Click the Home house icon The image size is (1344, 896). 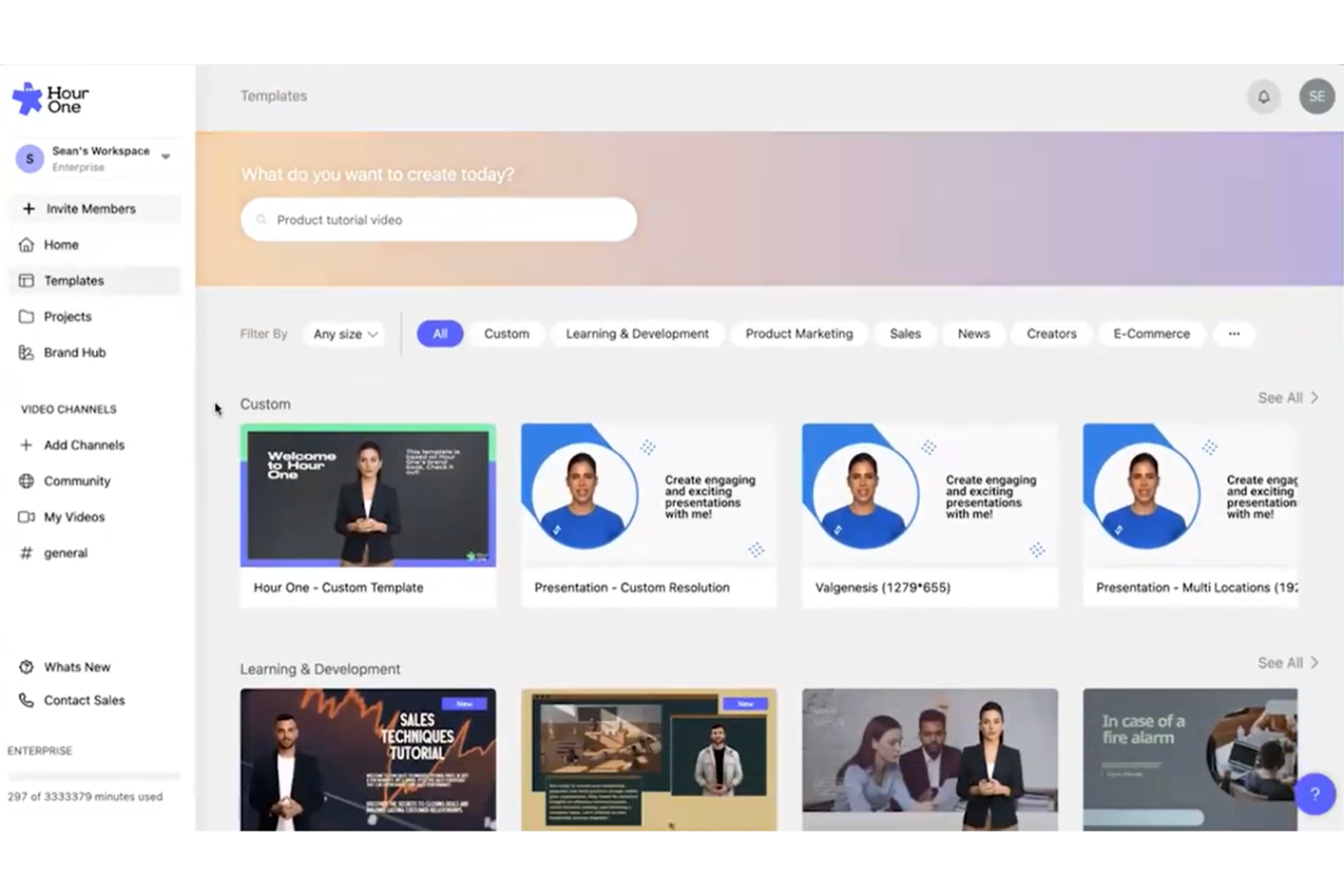point(26,244)
